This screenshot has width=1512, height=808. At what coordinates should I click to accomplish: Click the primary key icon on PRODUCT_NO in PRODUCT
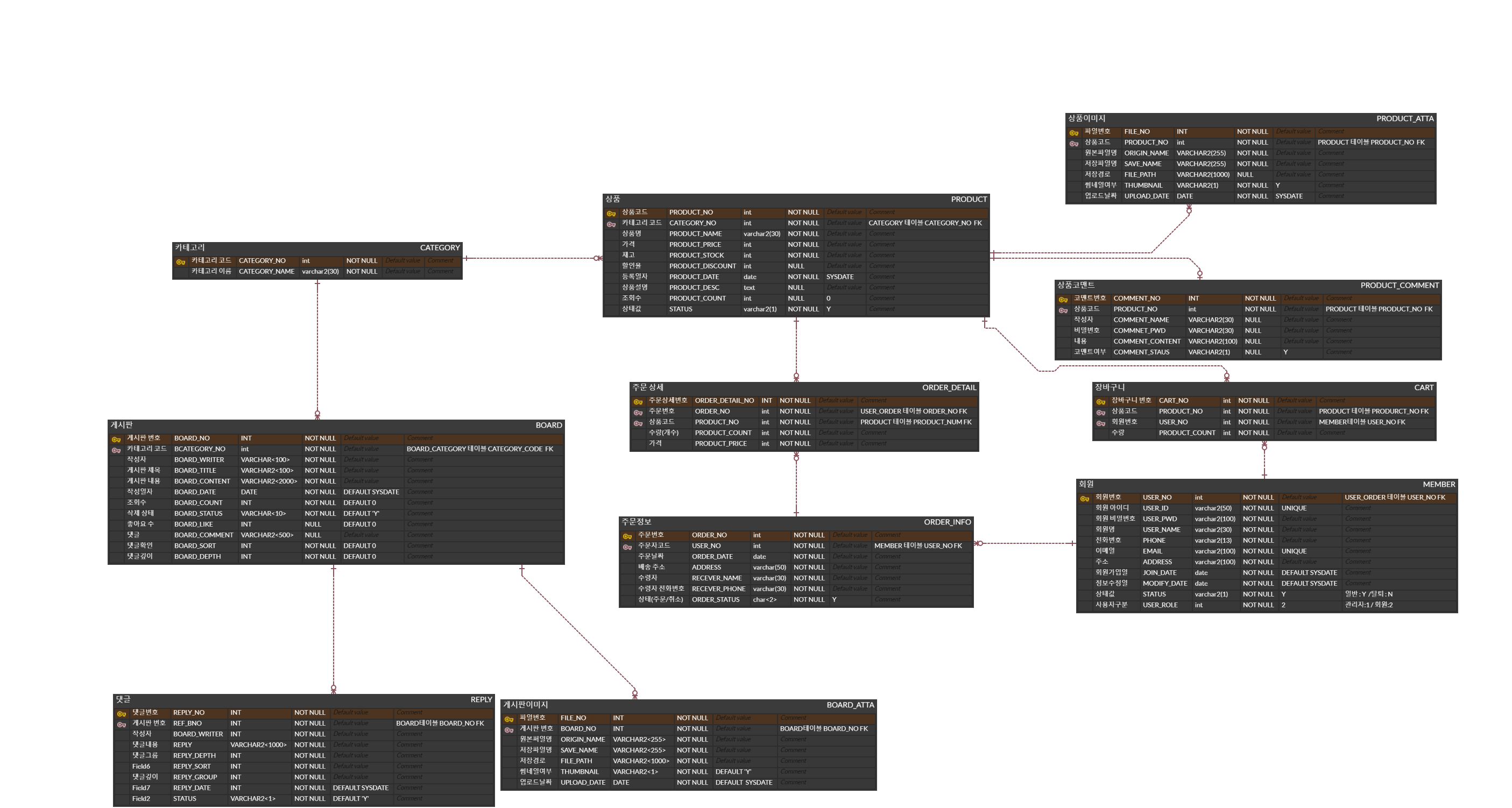pos(610,212)
